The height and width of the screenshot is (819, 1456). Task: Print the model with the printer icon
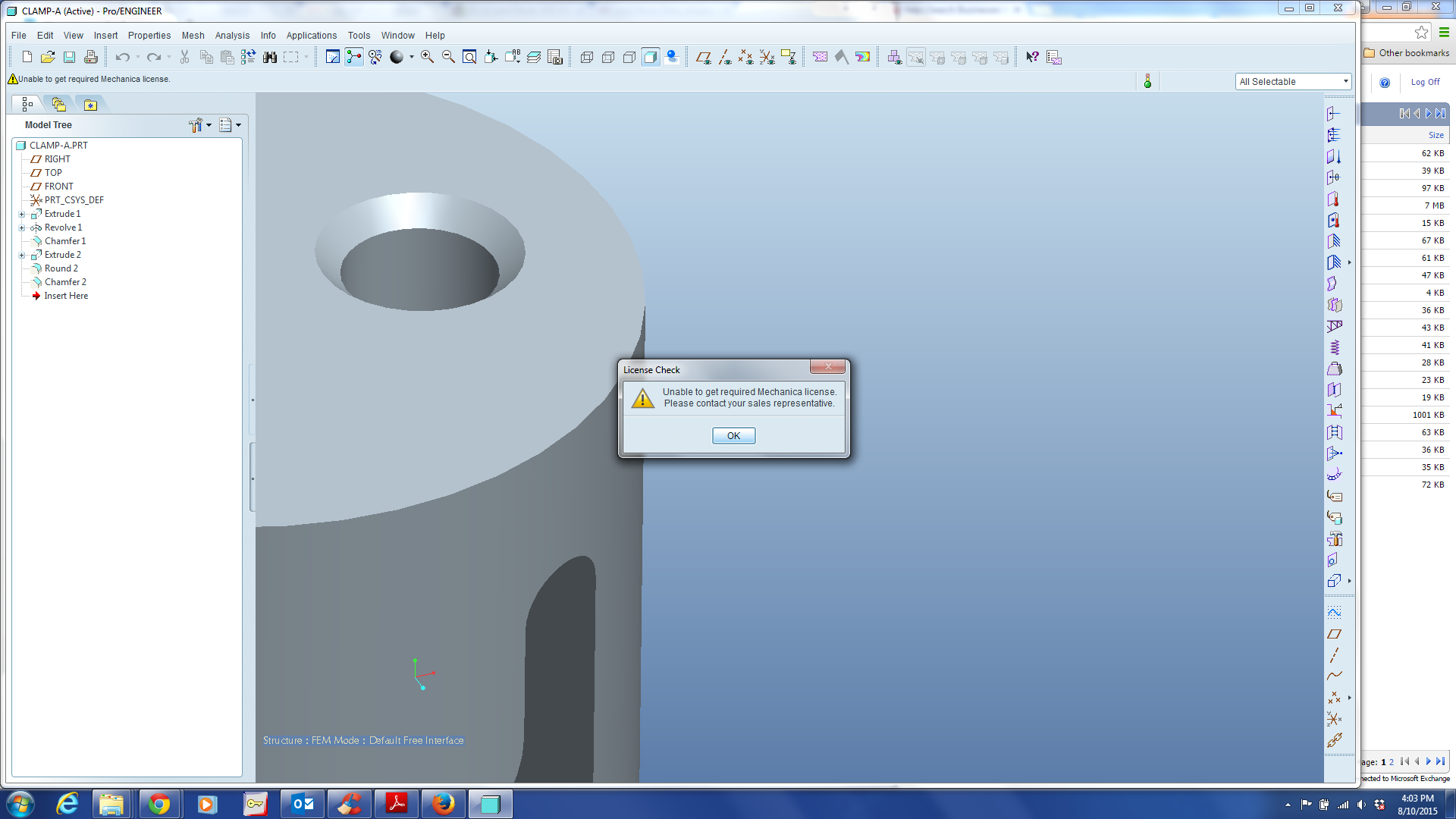(90, 57)
